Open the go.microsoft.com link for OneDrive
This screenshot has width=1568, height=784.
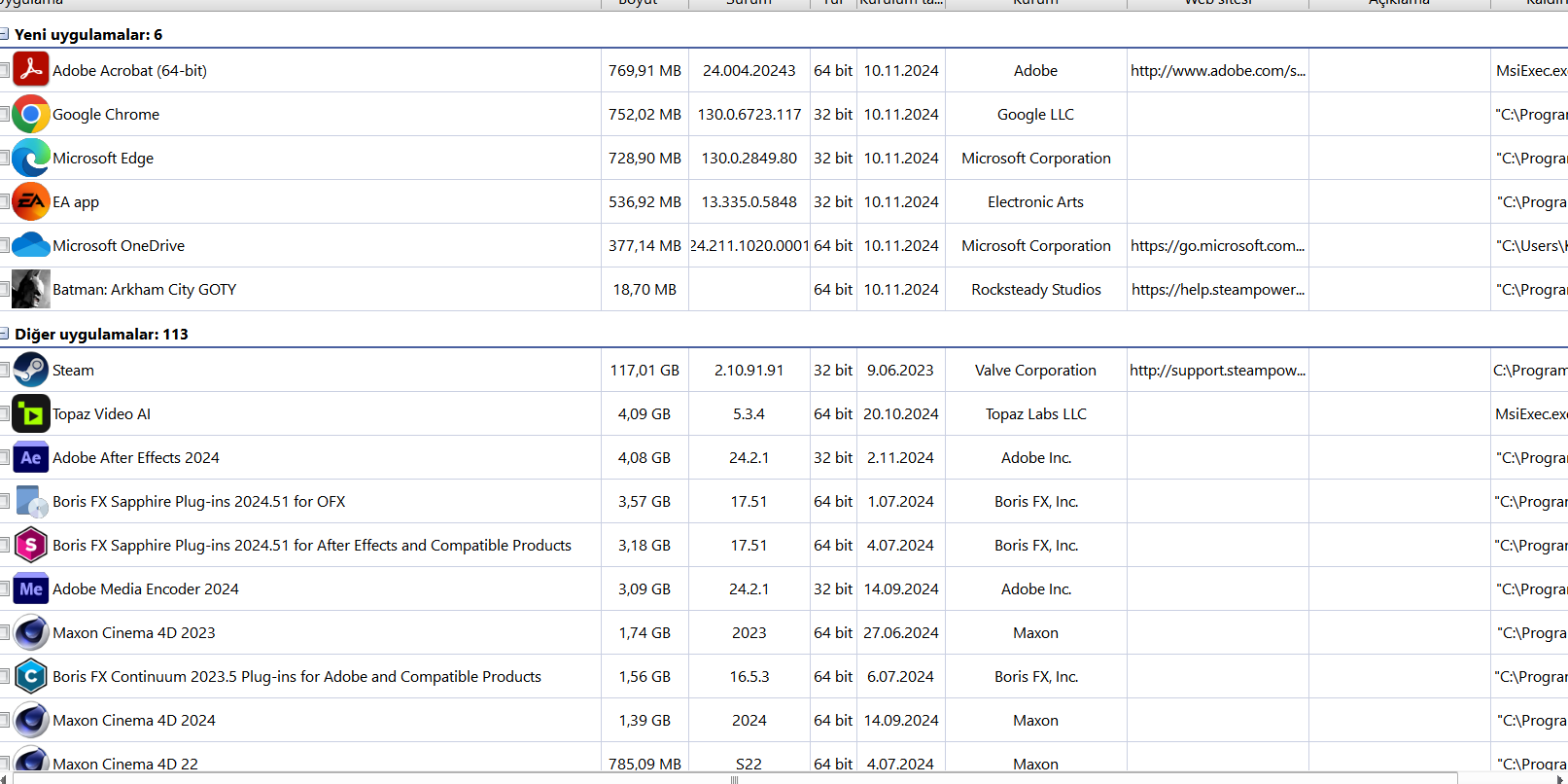pyautogui.click(x=1217, y=245)
